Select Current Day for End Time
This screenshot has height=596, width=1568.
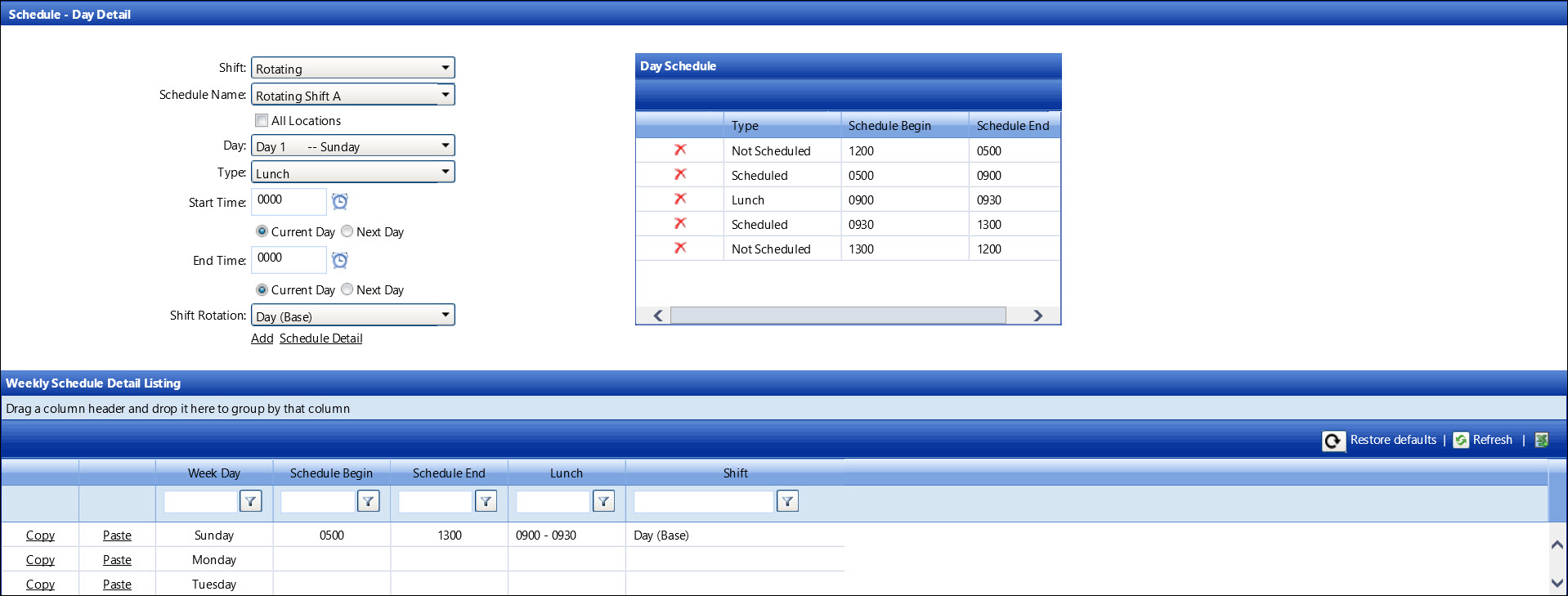click(262, 289)
